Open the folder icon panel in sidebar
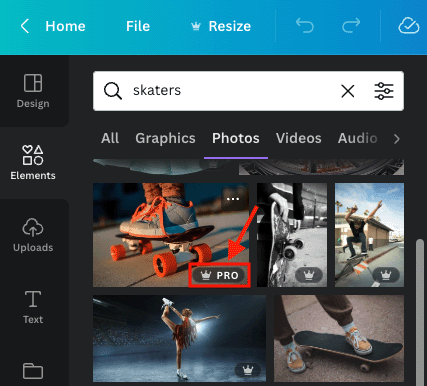 pos(33,371)
